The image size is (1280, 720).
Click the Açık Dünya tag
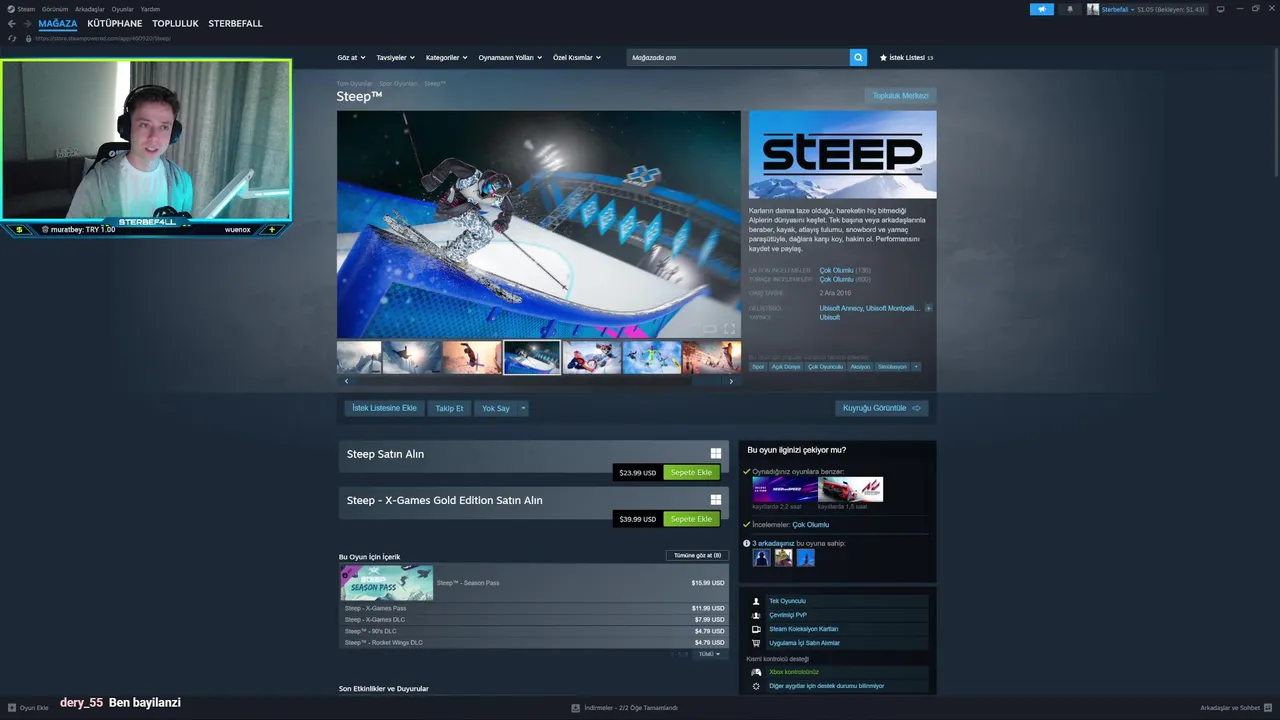point(786,367)
